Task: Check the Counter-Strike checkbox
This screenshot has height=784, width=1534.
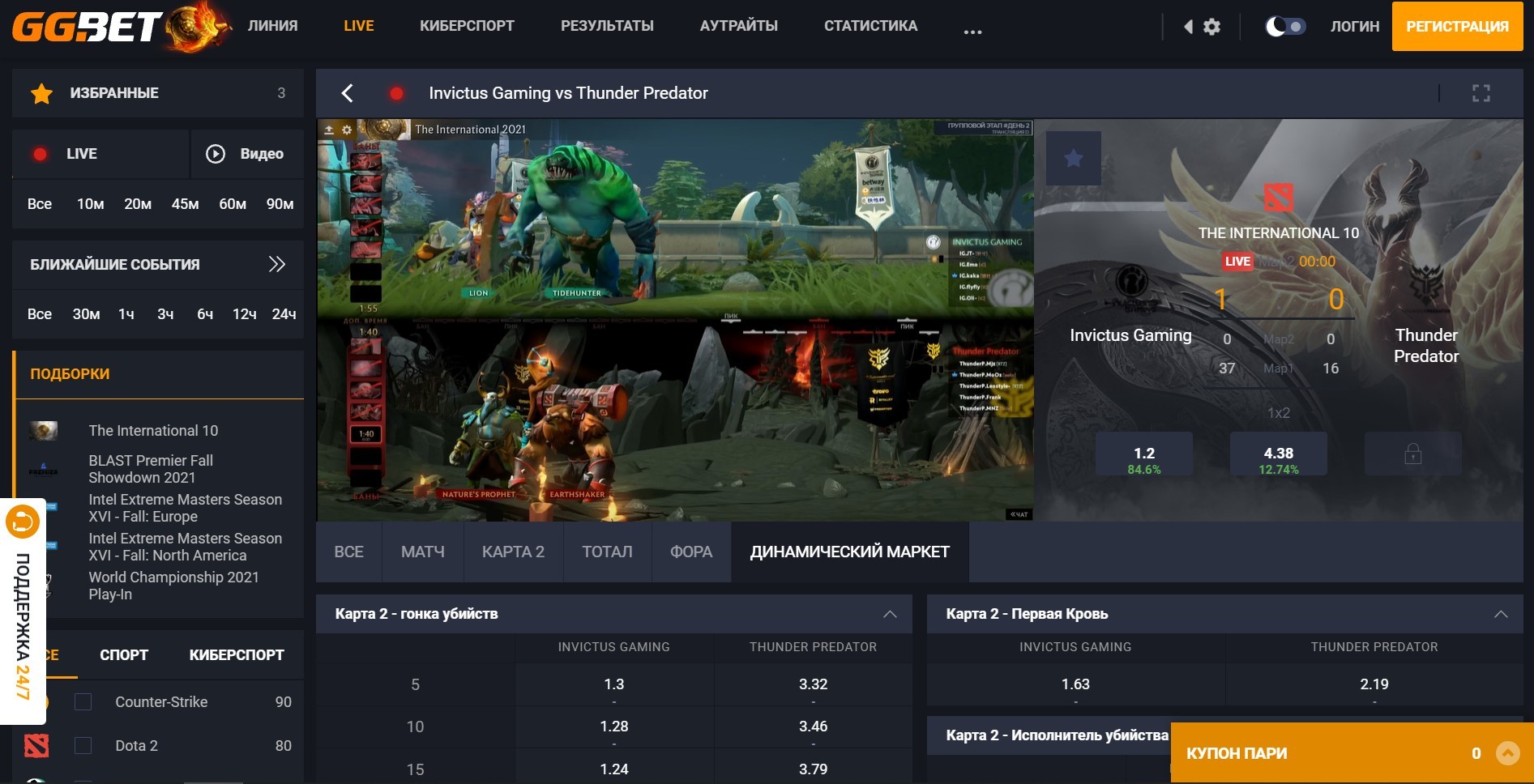Action: point(83,702)
